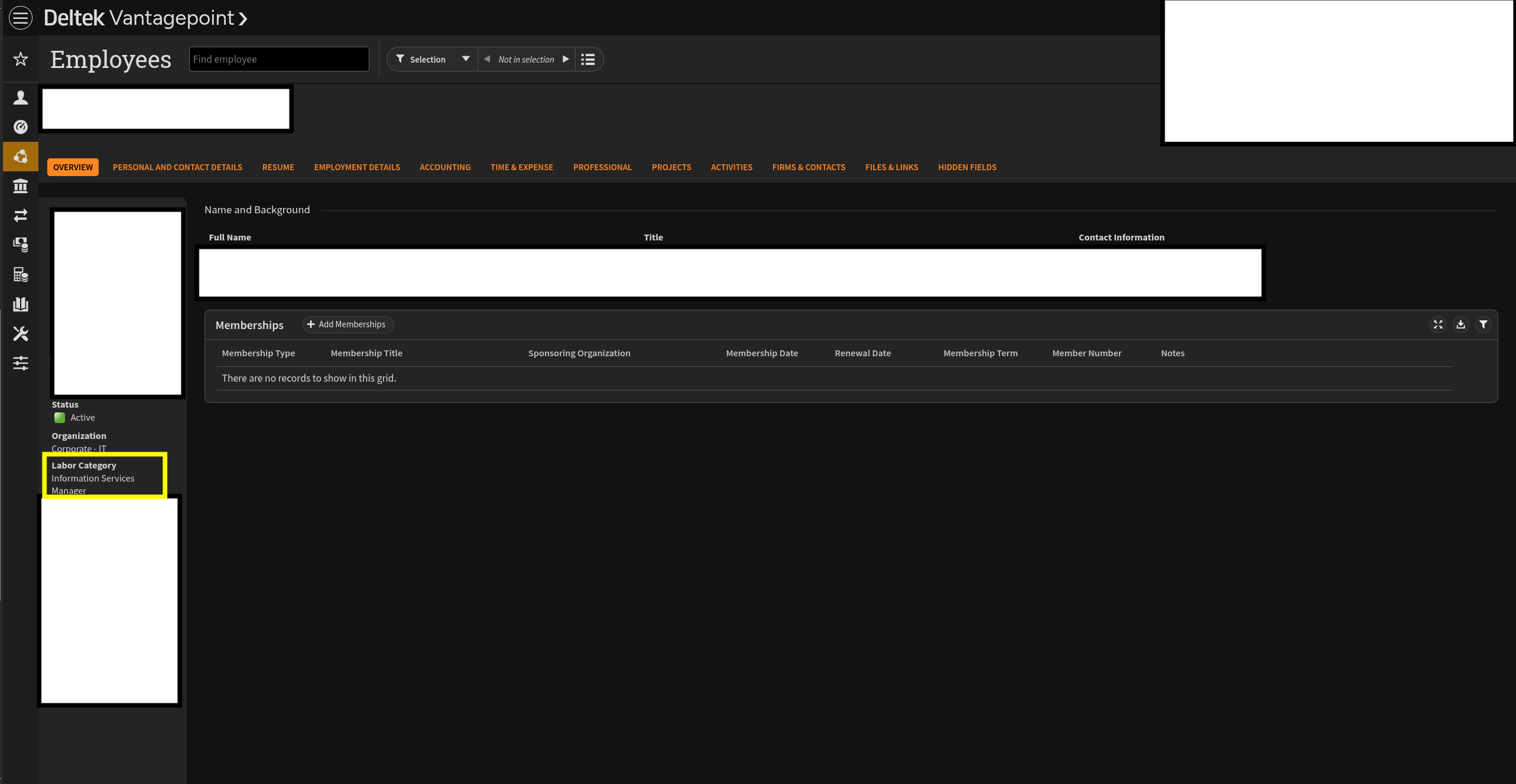Maximize the Memberships grid

pos(1438,324)
